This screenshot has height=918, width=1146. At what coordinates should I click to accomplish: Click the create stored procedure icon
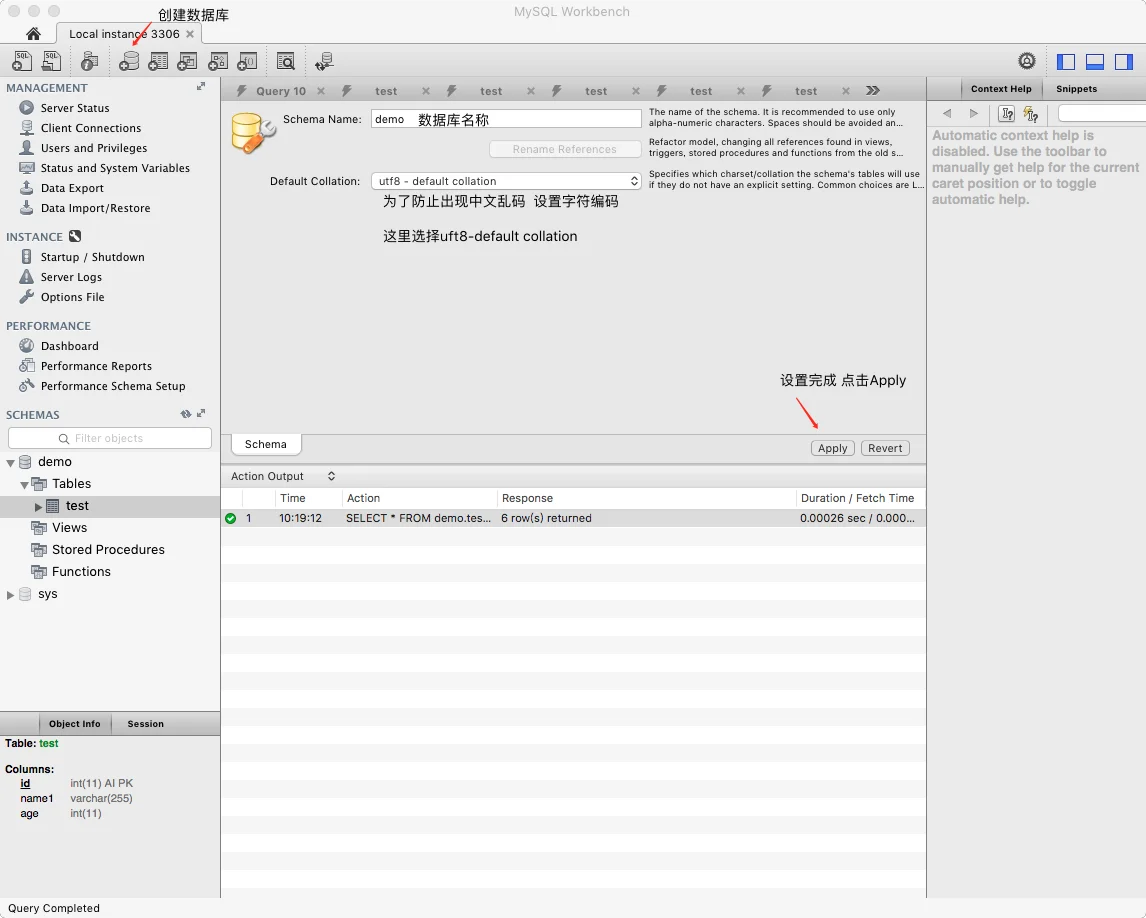pos(218,61)
